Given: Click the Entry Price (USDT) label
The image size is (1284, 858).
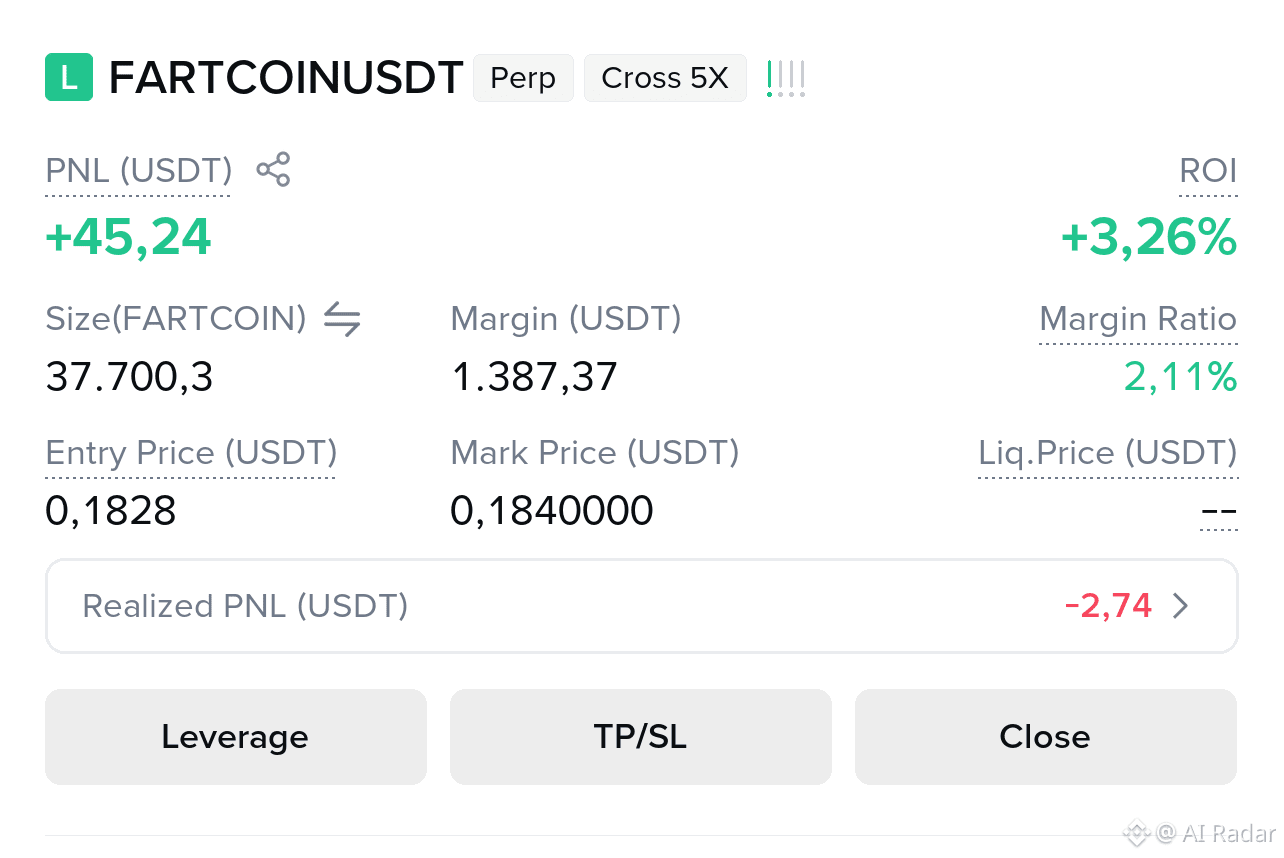Looking at the screenshot, I should [x=191, y=453].
